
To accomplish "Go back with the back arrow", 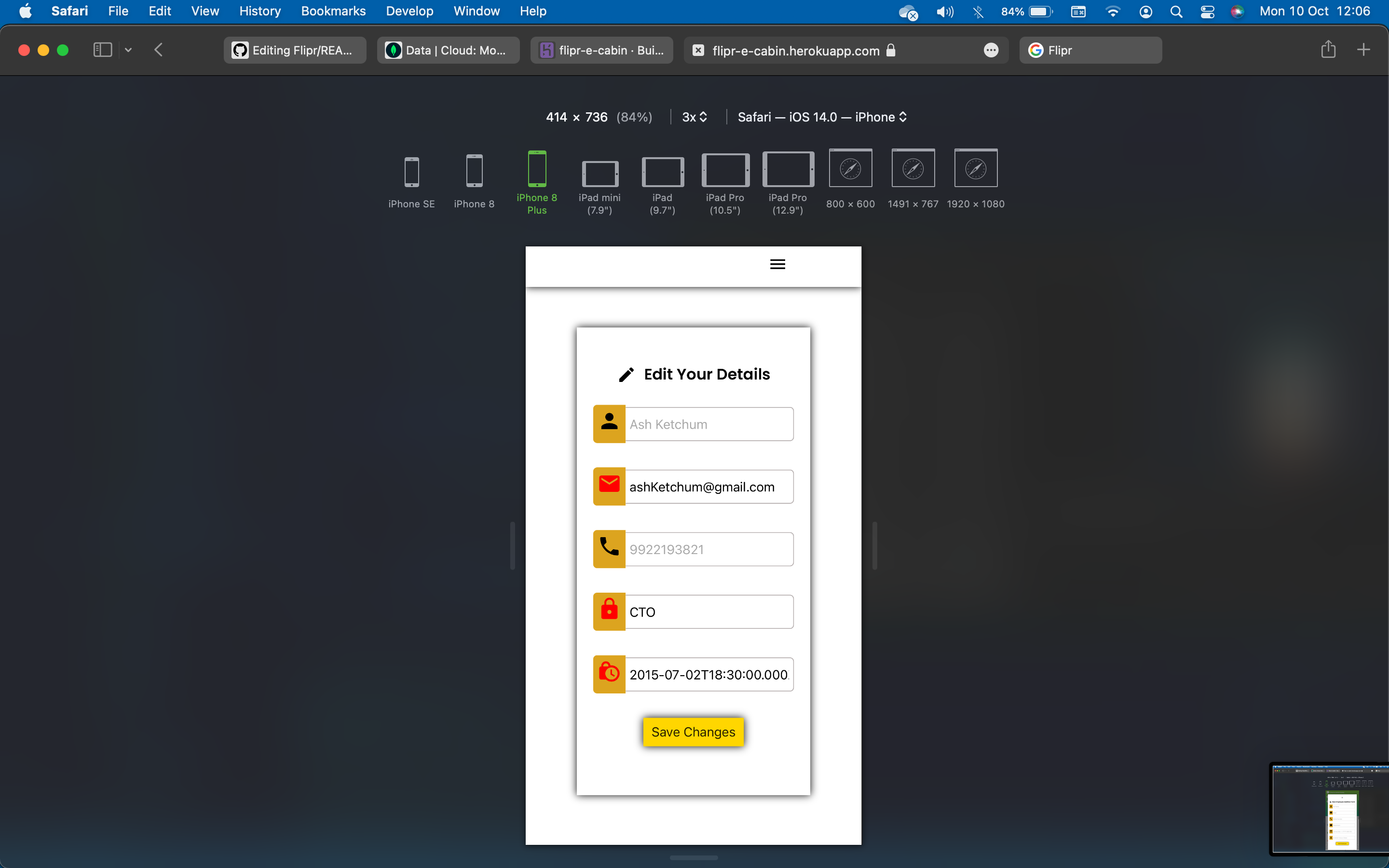I will pyautogui.click(x=159, y=50).
